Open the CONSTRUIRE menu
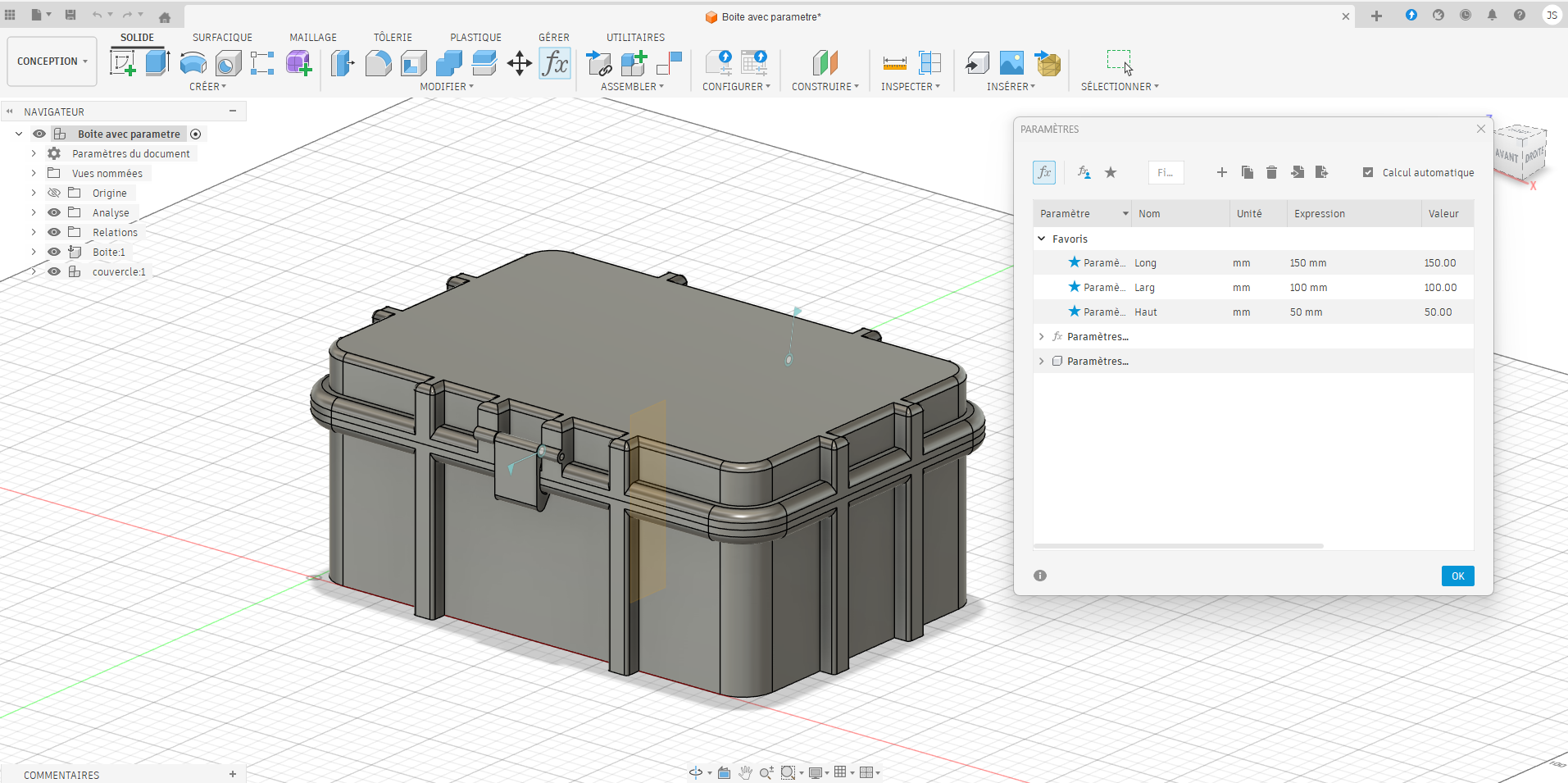The height and width of the screenshot is (783, 1568). (x=825, y=86)
